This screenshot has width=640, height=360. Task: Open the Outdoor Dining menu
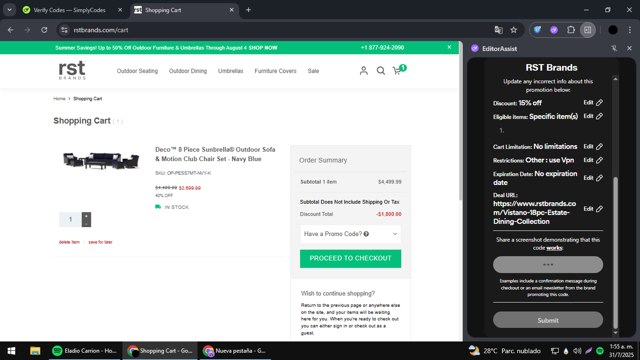tap(188, 71)
